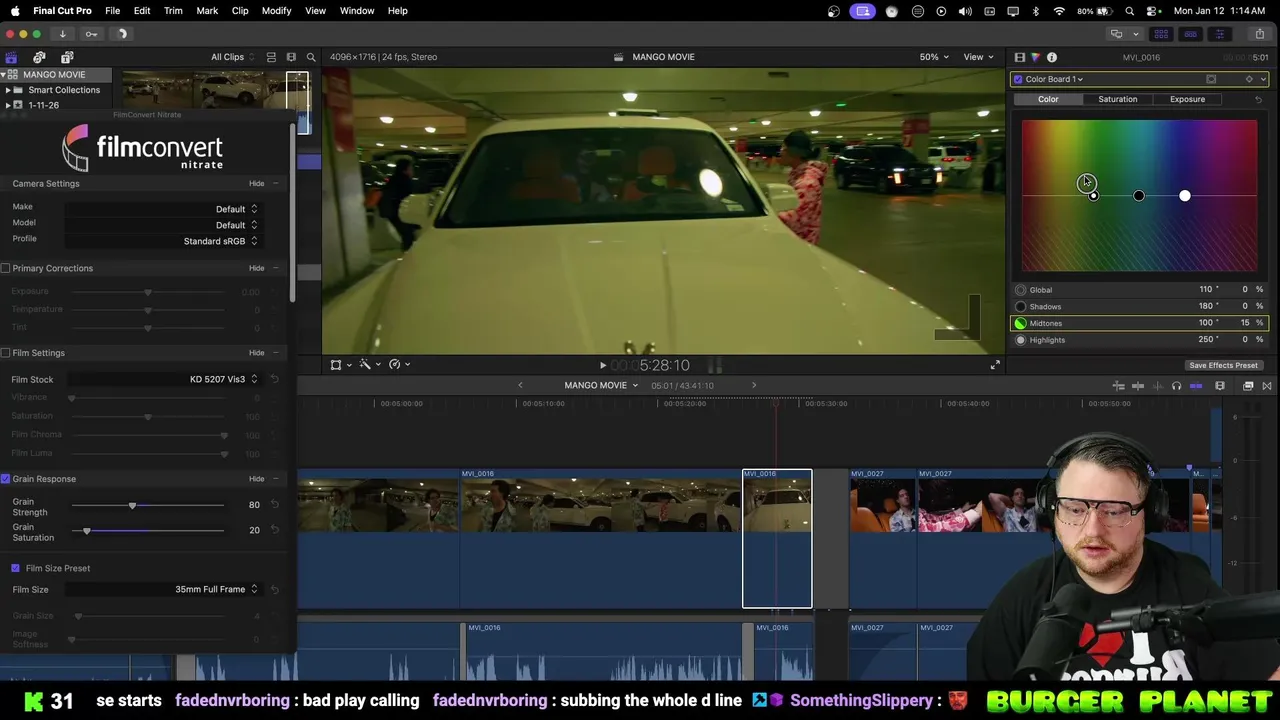The image size is (1280, 720).
Task: Add keyframe diamond on Color Board
Action: click(1249, 79)
